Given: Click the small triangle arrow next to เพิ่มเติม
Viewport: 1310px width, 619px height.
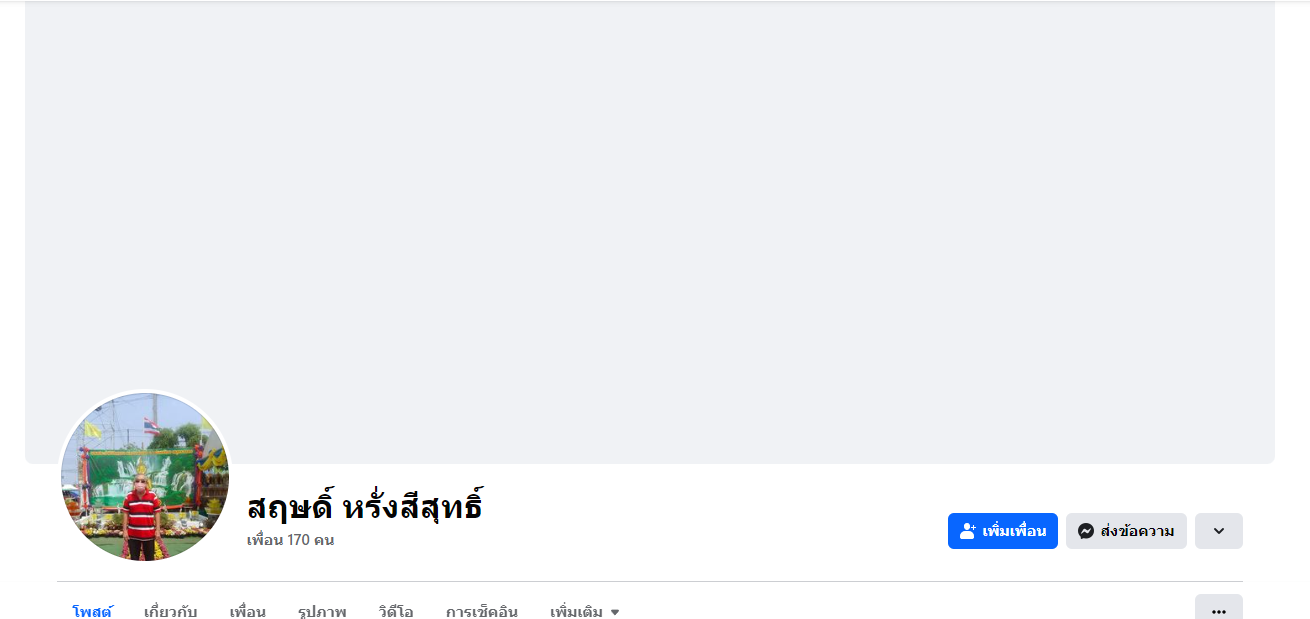Looking at the screenshot, I should coord(615,611).
